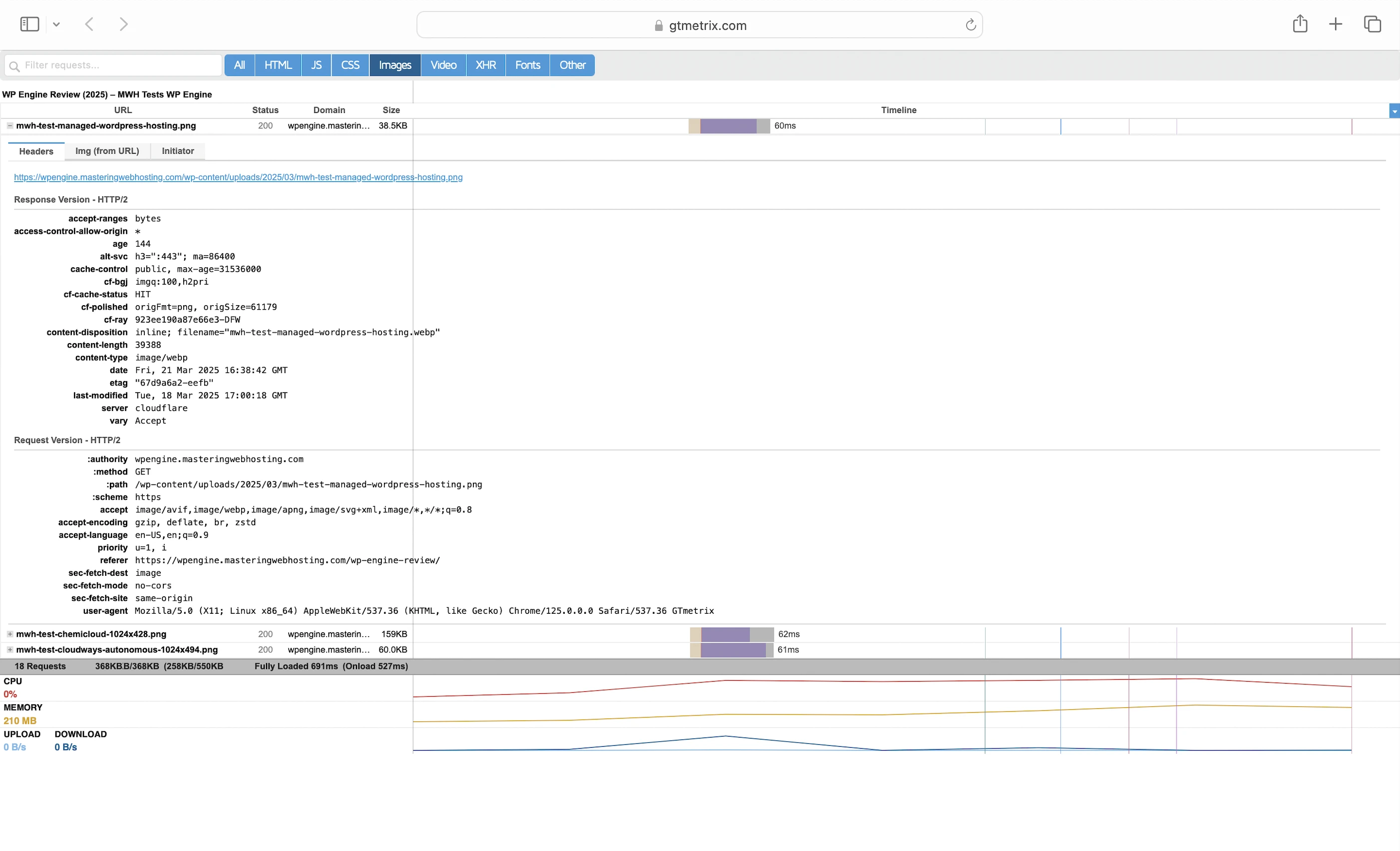This screenshot has height=851, width=1400.
Task: Click the 60ms purple waterfall timing bar
Action: (728, 126)
